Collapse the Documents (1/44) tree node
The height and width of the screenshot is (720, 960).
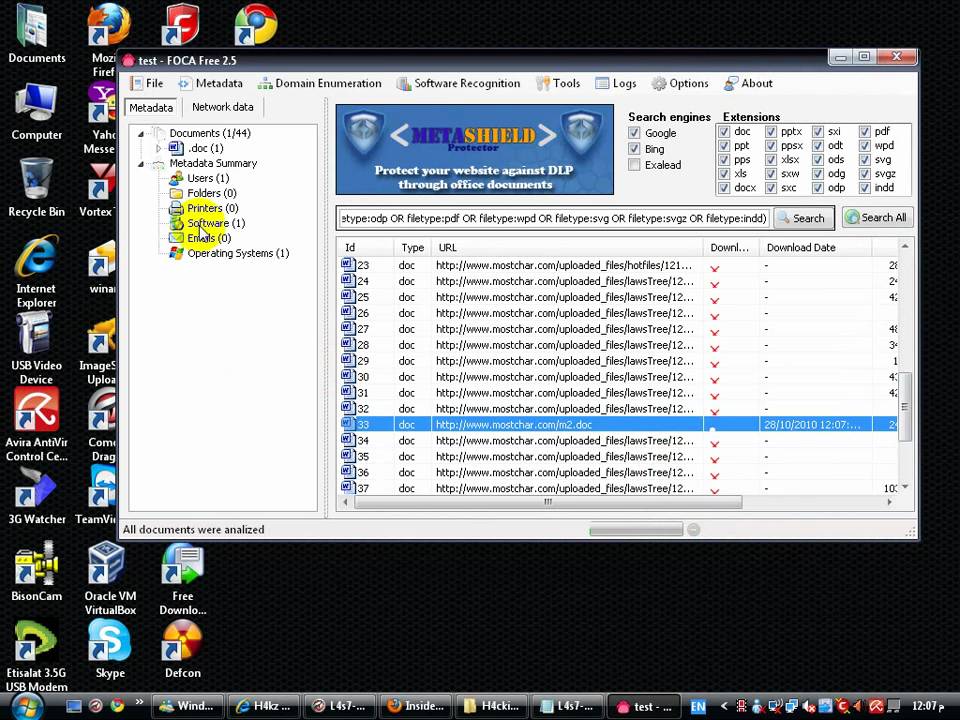(x=141, y=133)
